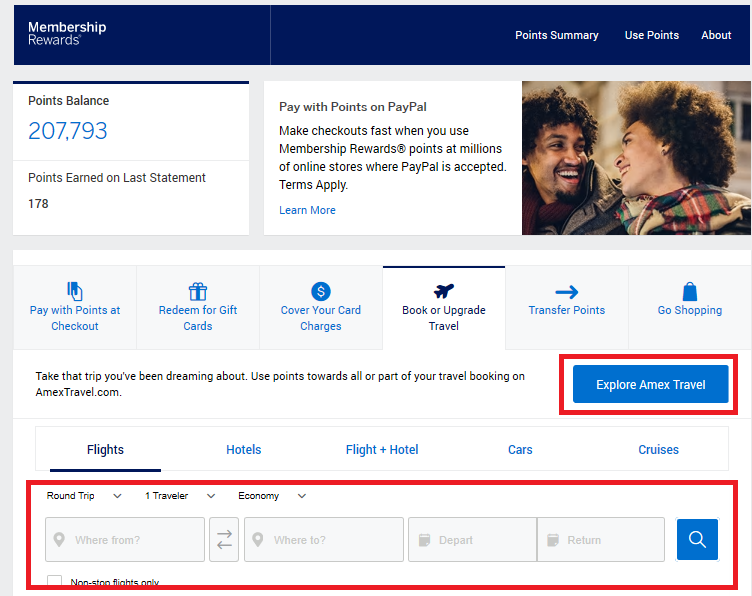
Task: Switch to the Hotels tab
Action: [x=244, y=450]
